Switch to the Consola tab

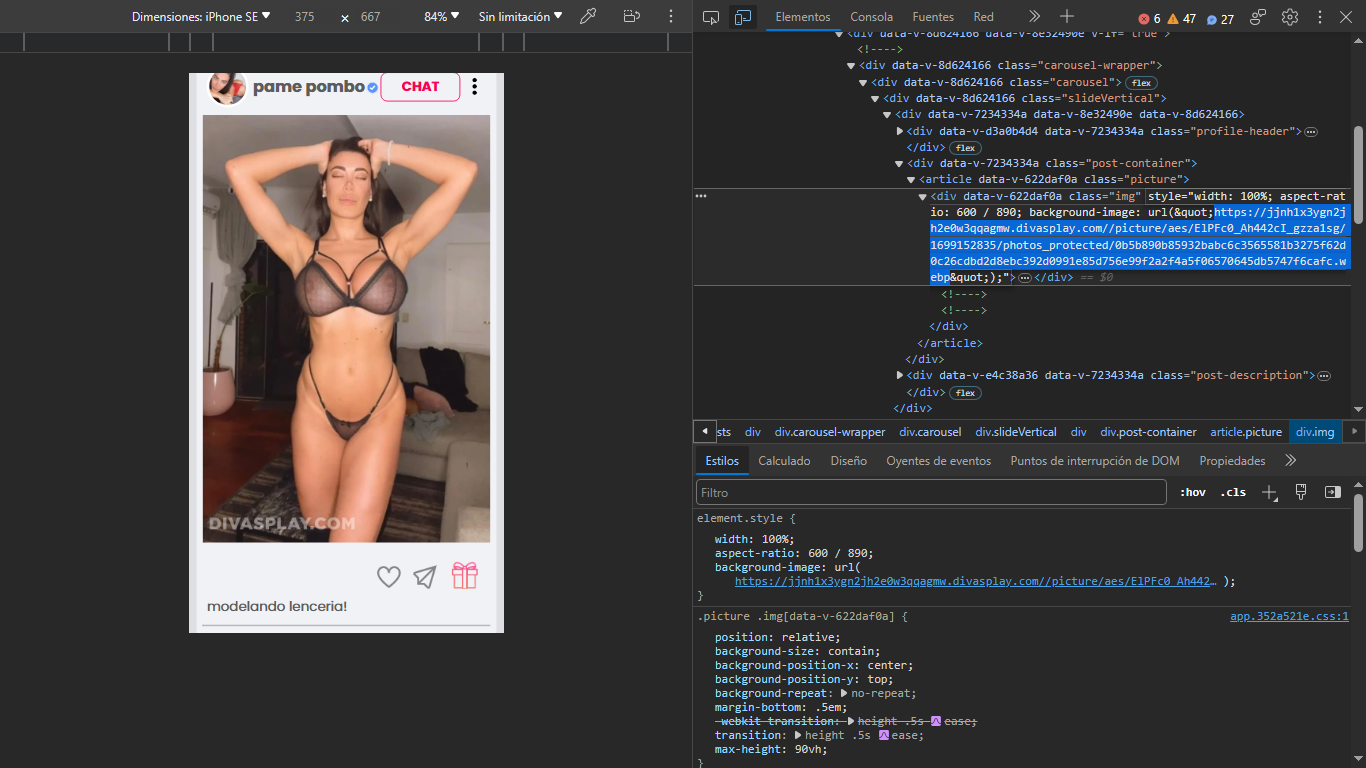pyautogui.click(x=871, y=17)
